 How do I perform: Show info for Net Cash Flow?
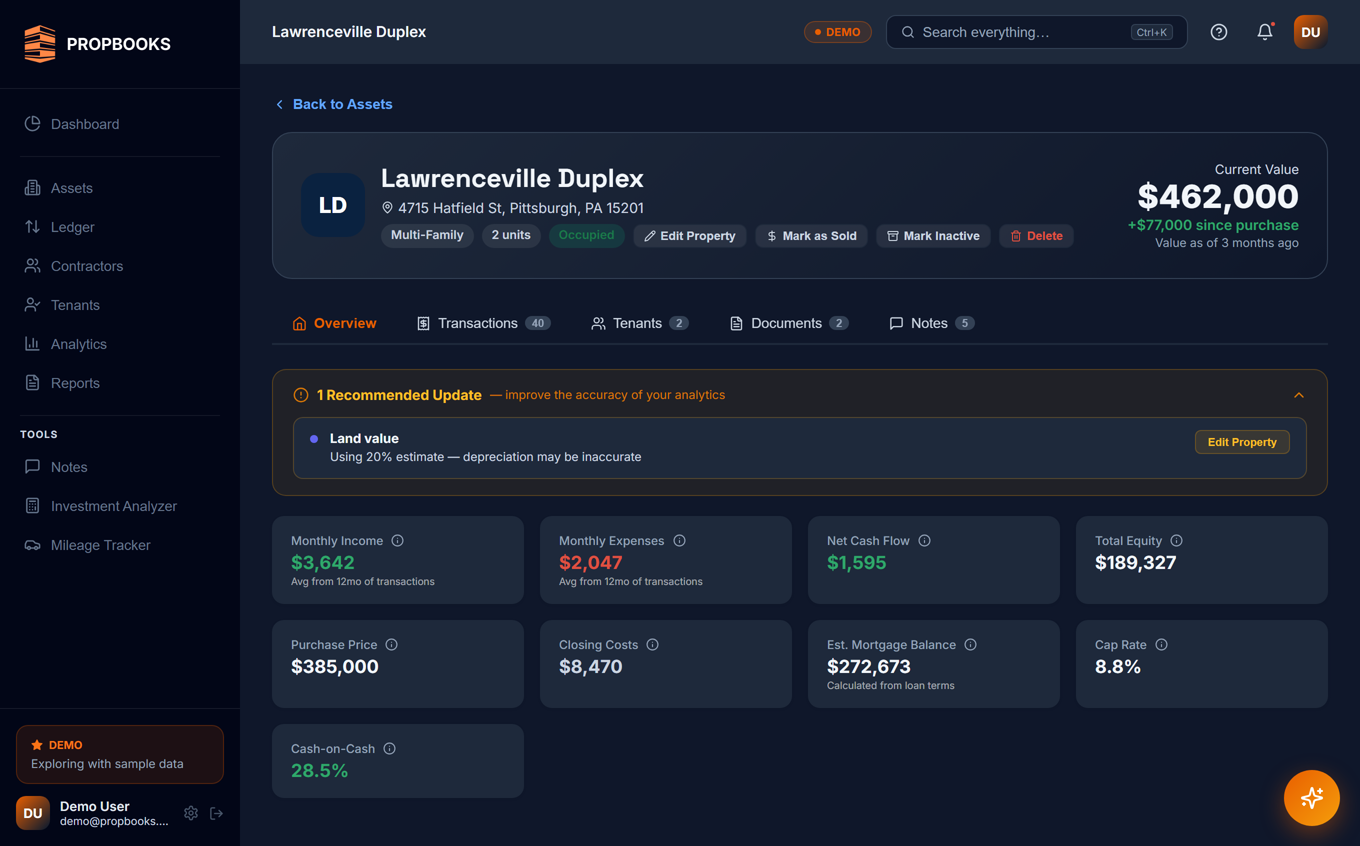925,541
